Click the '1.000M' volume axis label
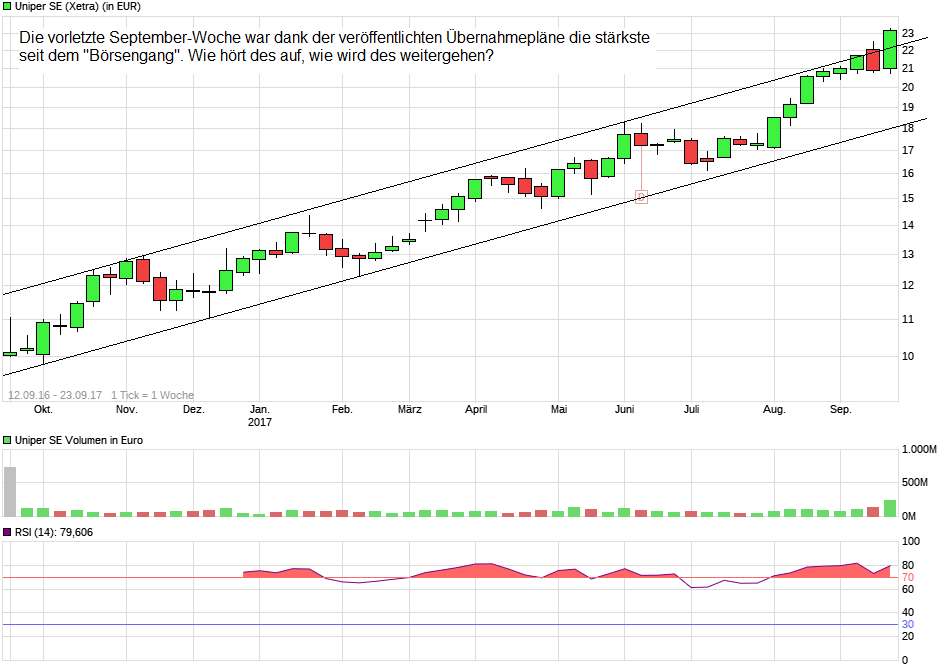Viewport: 940px width, 670px height. tap(919, 449)
